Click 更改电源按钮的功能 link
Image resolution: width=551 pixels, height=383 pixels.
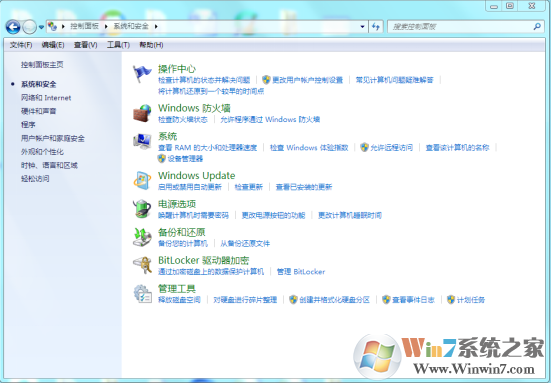coord(273,215)
